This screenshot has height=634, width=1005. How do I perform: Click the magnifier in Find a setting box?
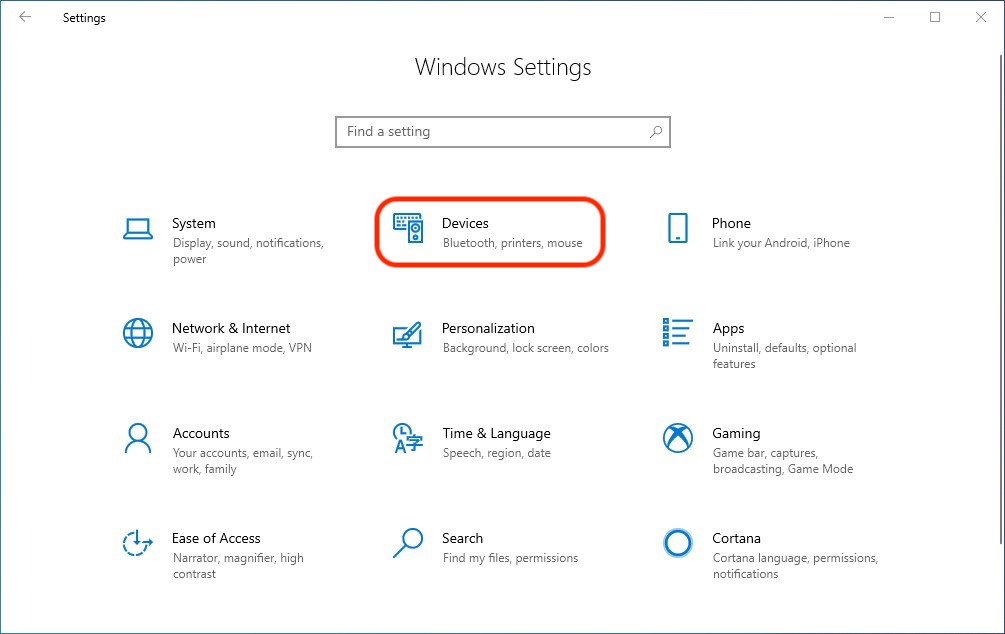[x=656, y=132]
